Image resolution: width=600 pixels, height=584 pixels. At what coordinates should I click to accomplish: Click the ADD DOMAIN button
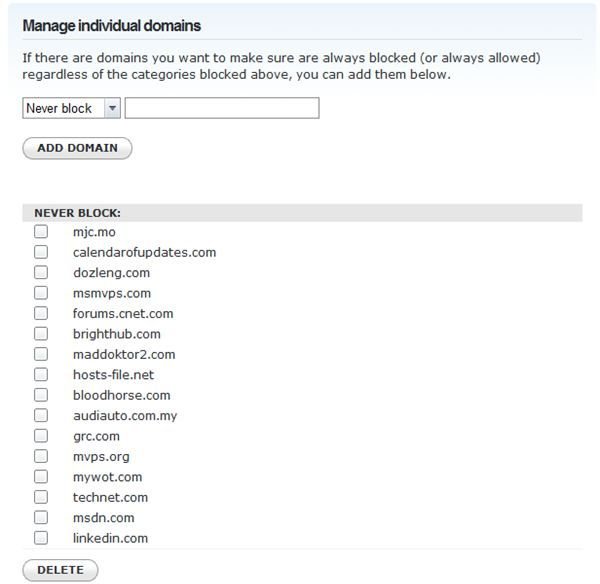[77, 148]
